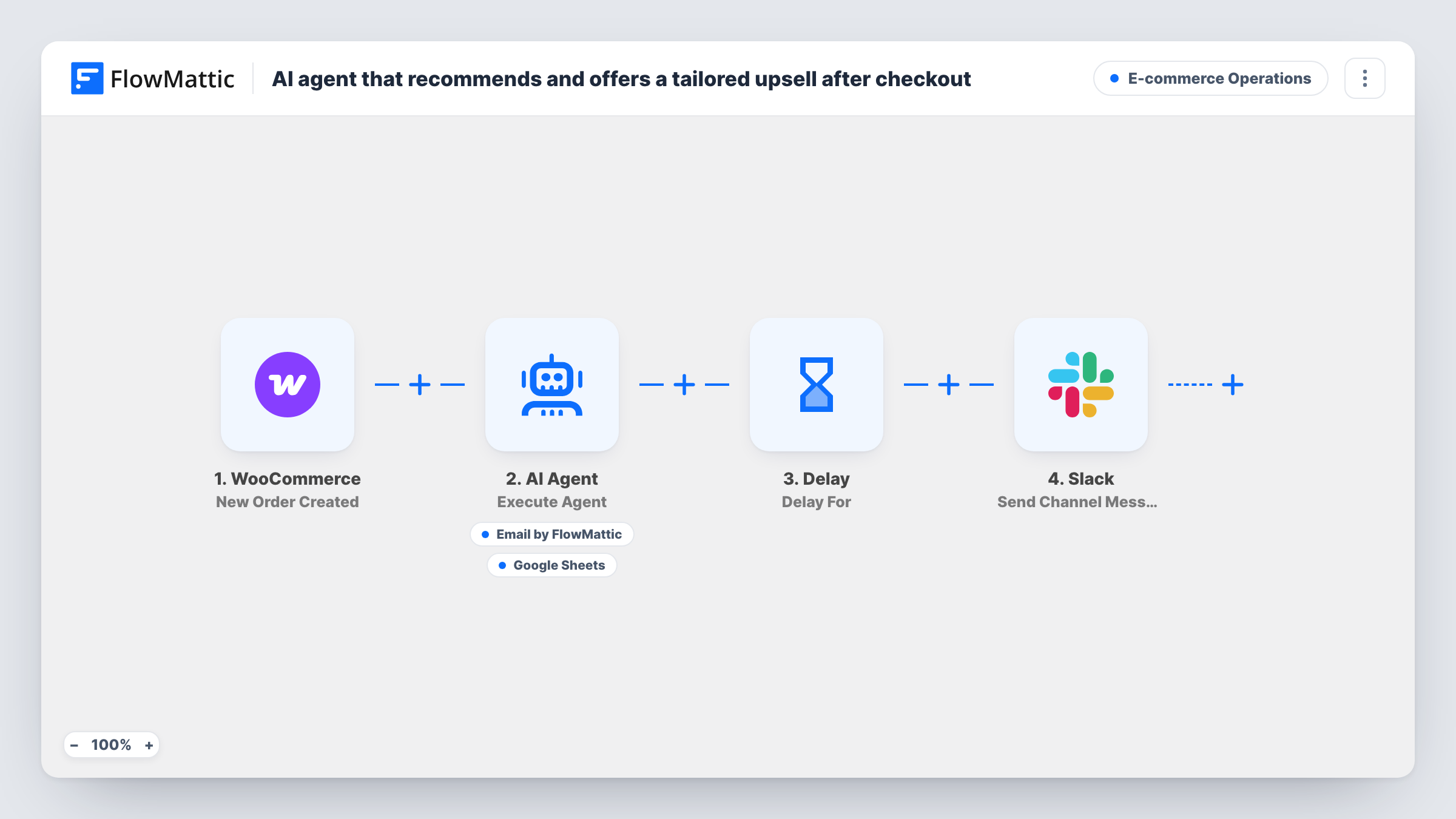1456x819 pixels.
Task: Add step between AI Agent and Delay
Action: pyautogui.click(x=684, y=385)
